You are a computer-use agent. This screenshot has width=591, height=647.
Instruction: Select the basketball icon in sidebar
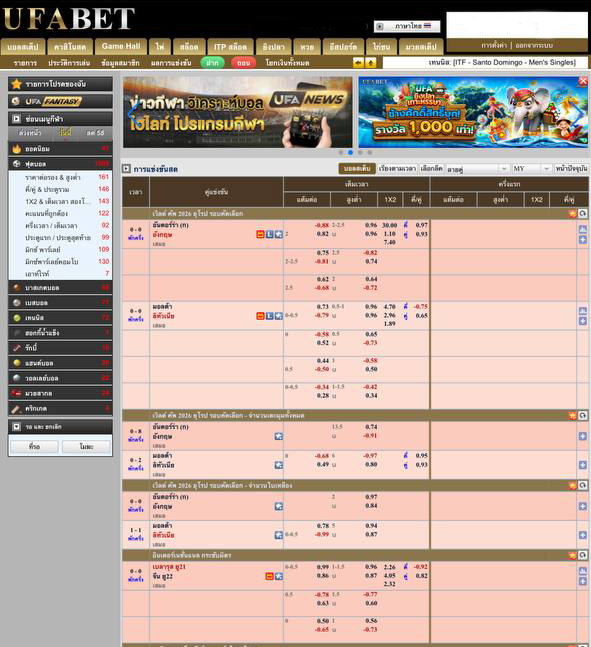(x=17, y=288)
